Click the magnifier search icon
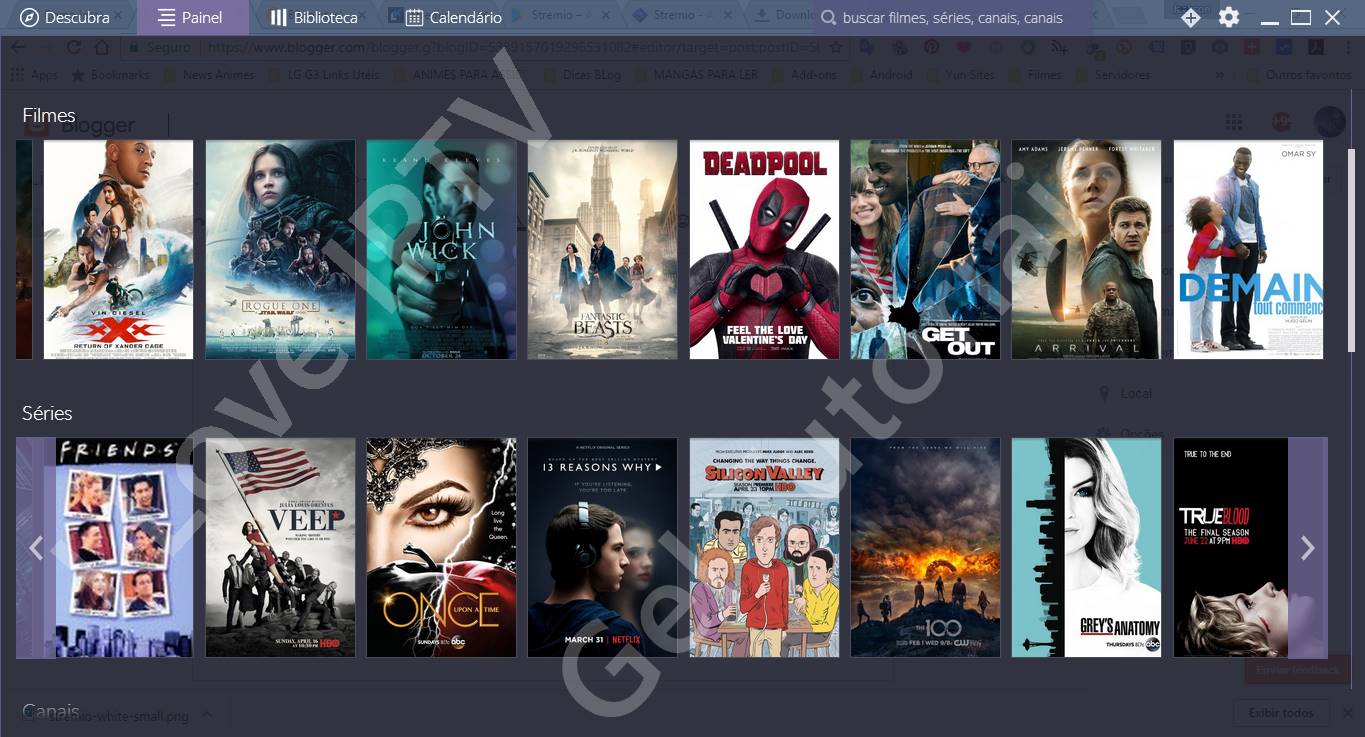The height and width of the screenshot is (737, 1365). (828, 17)
